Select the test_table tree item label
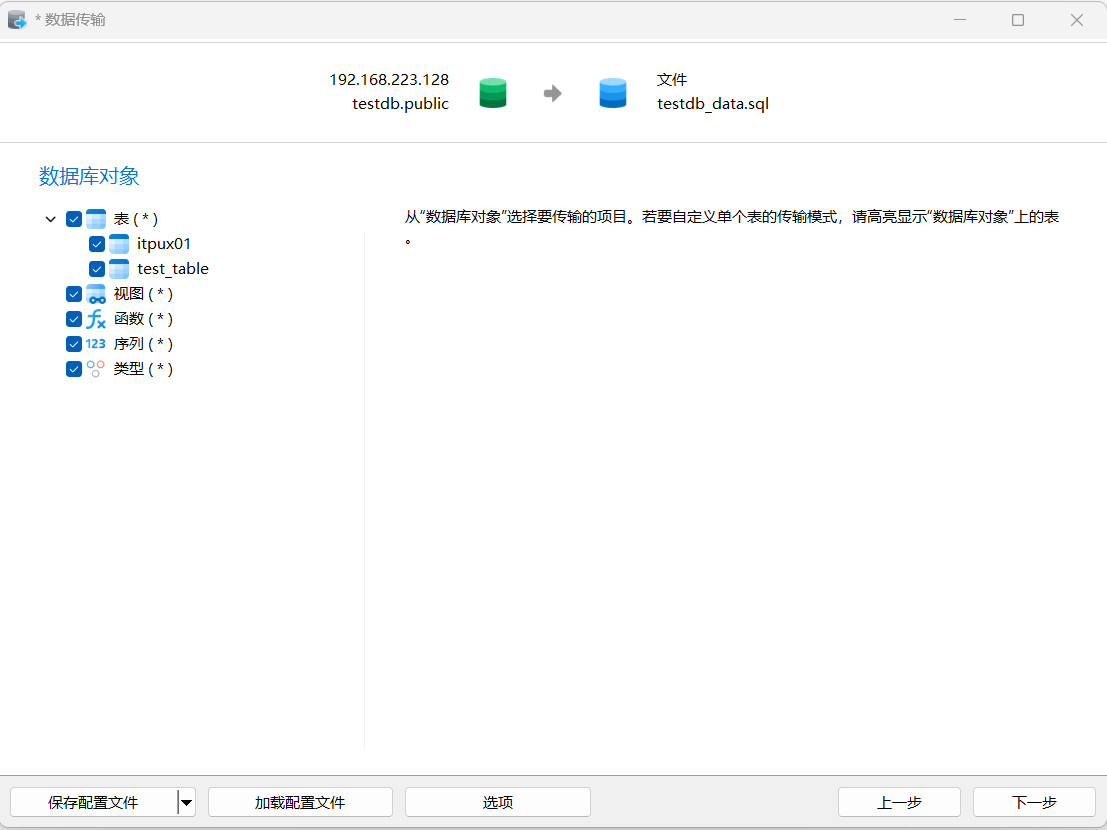 pyautogui.click(x=173, y=269)
